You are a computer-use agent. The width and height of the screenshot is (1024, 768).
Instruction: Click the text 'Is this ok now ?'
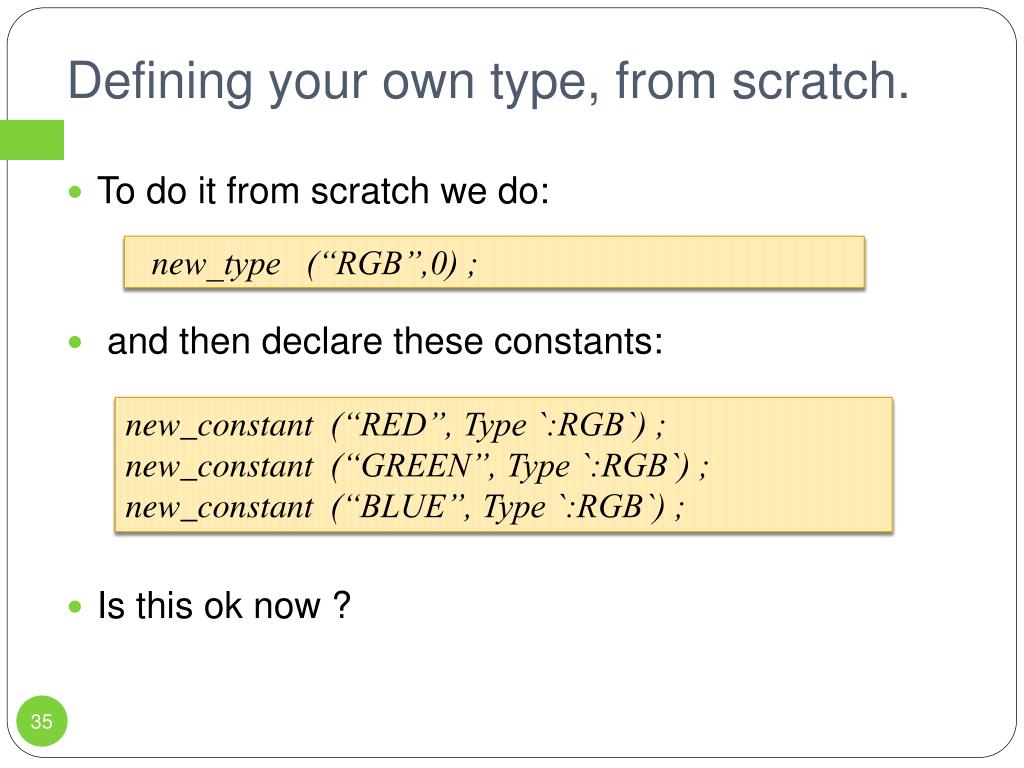pyautogui.click(x=224, y=606)
